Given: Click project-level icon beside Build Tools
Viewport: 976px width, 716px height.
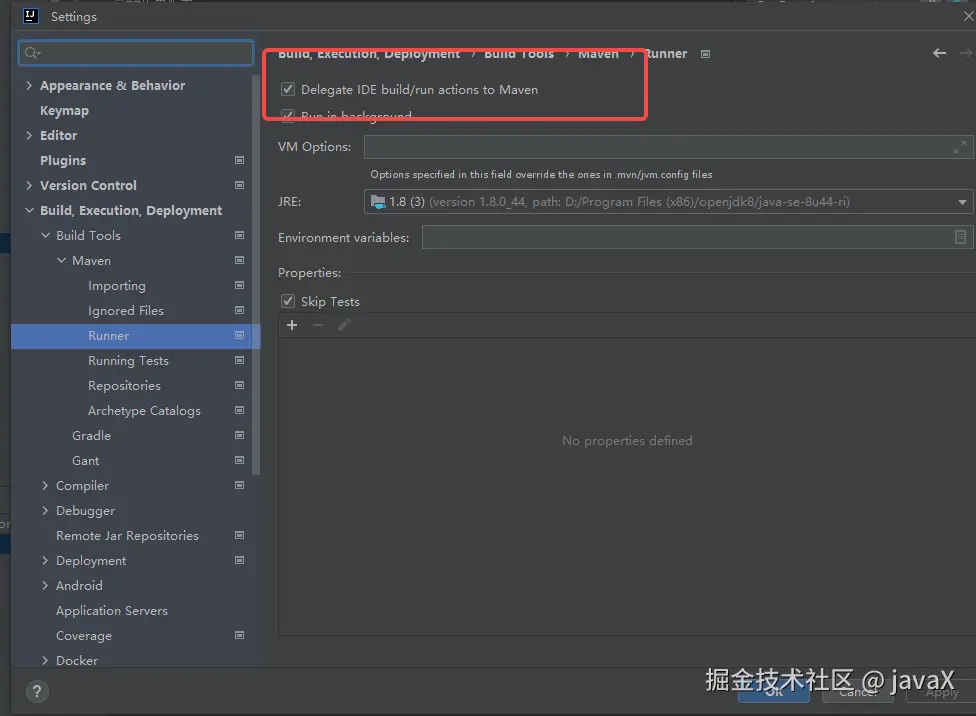Looking at the screenshot, I should pos(239,235).
